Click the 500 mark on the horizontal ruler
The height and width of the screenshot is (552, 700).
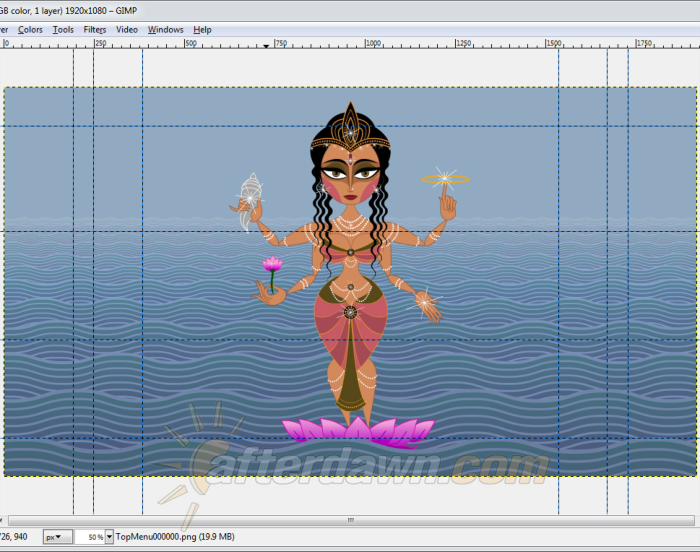(x=191, y=43)
